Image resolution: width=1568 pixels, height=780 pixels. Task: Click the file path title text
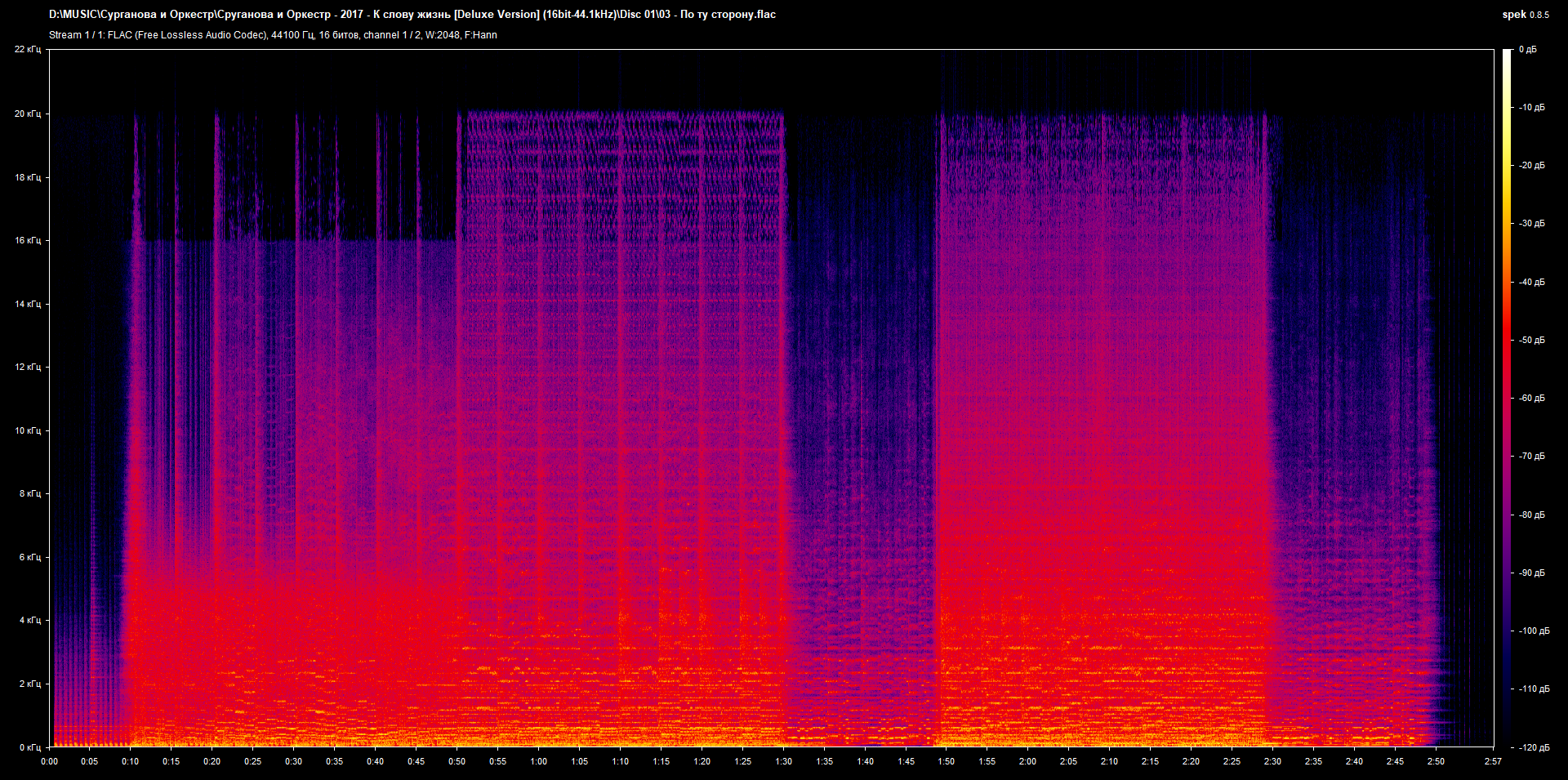point(412,15)
